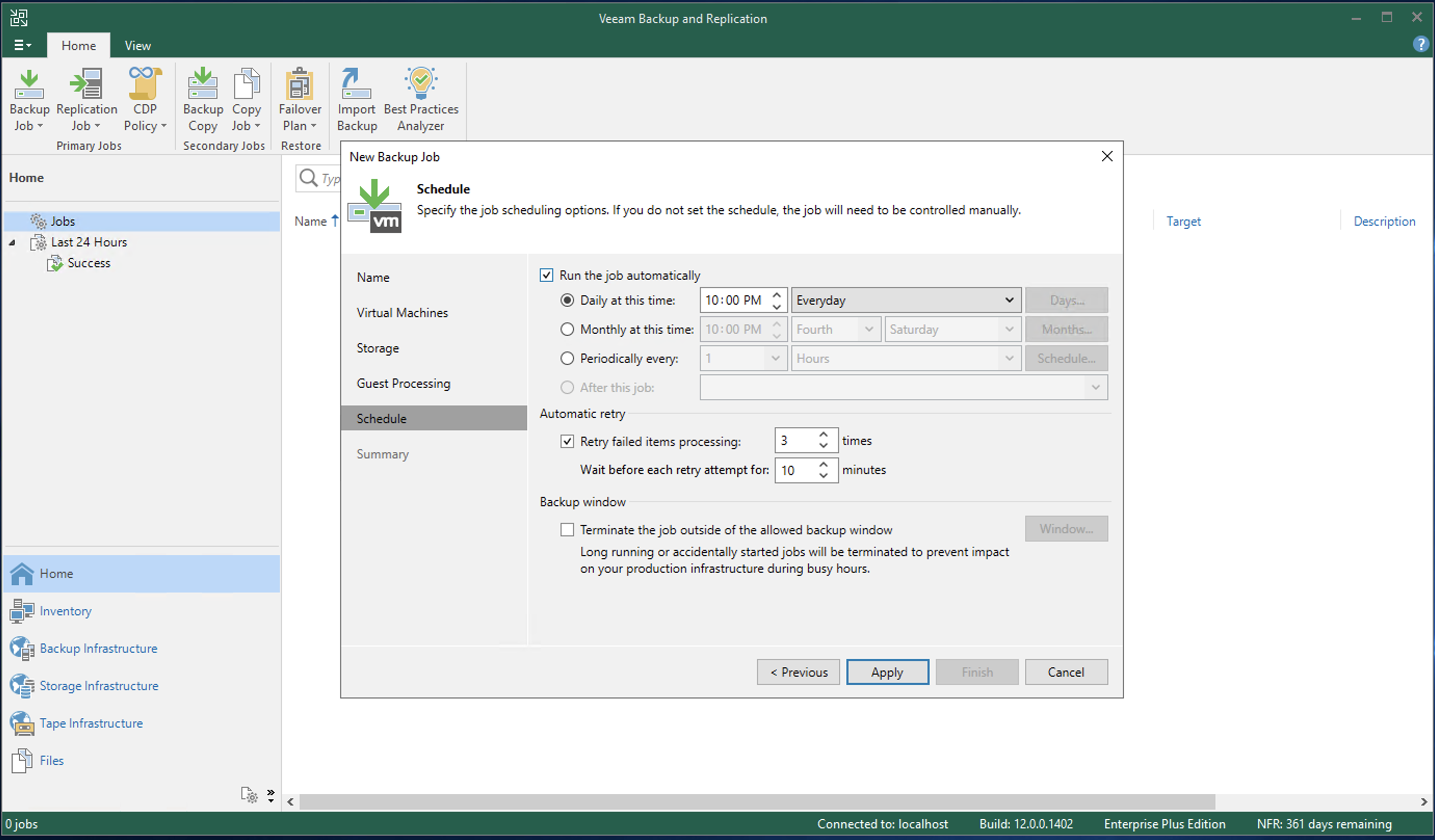Increase the daily time spinner
The height and width of the screenshot is (840, 1435).
pos(777,294)
